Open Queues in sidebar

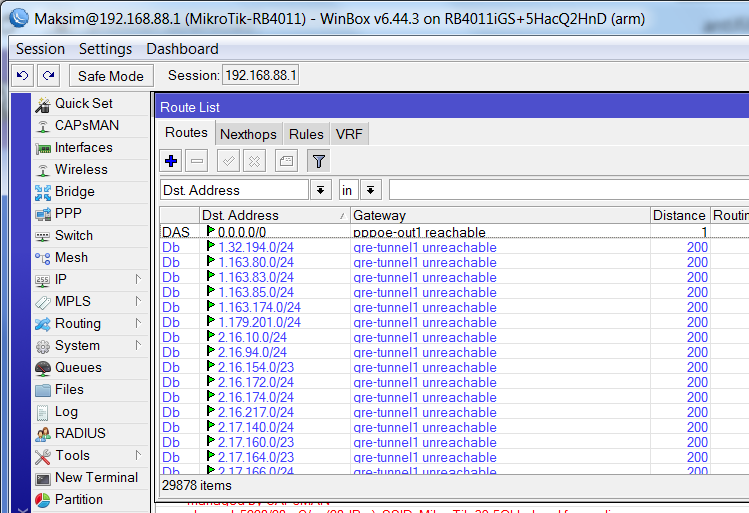(x=91, y=367)
